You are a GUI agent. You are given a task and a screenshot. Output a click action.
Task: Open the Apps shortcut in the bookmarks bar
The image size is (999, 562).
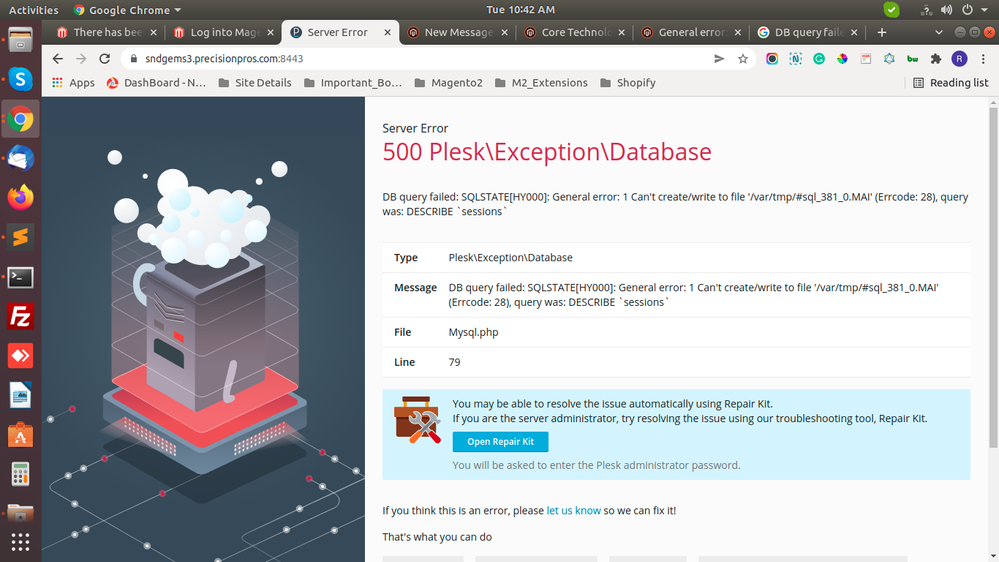[73, 83]
